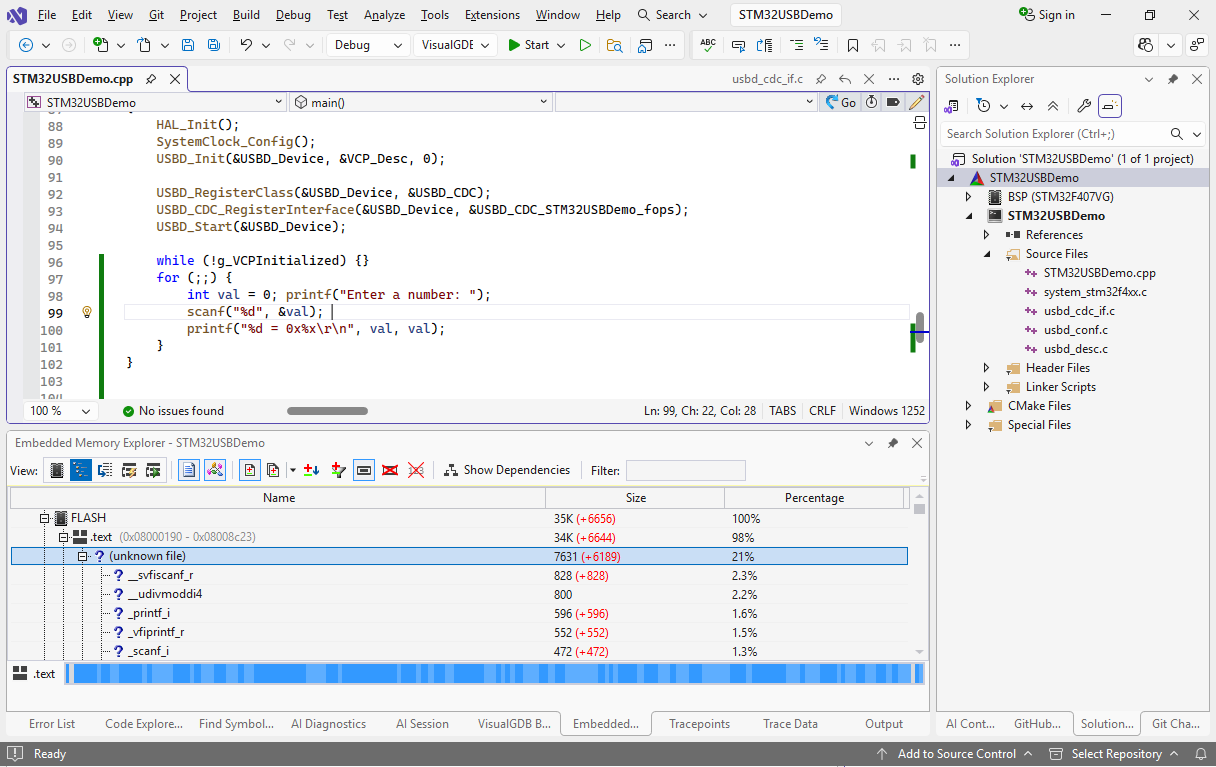This screenshot has height=767, width=1216.
Task: Click the lightbulb quick actions icon
Action: 87,312
